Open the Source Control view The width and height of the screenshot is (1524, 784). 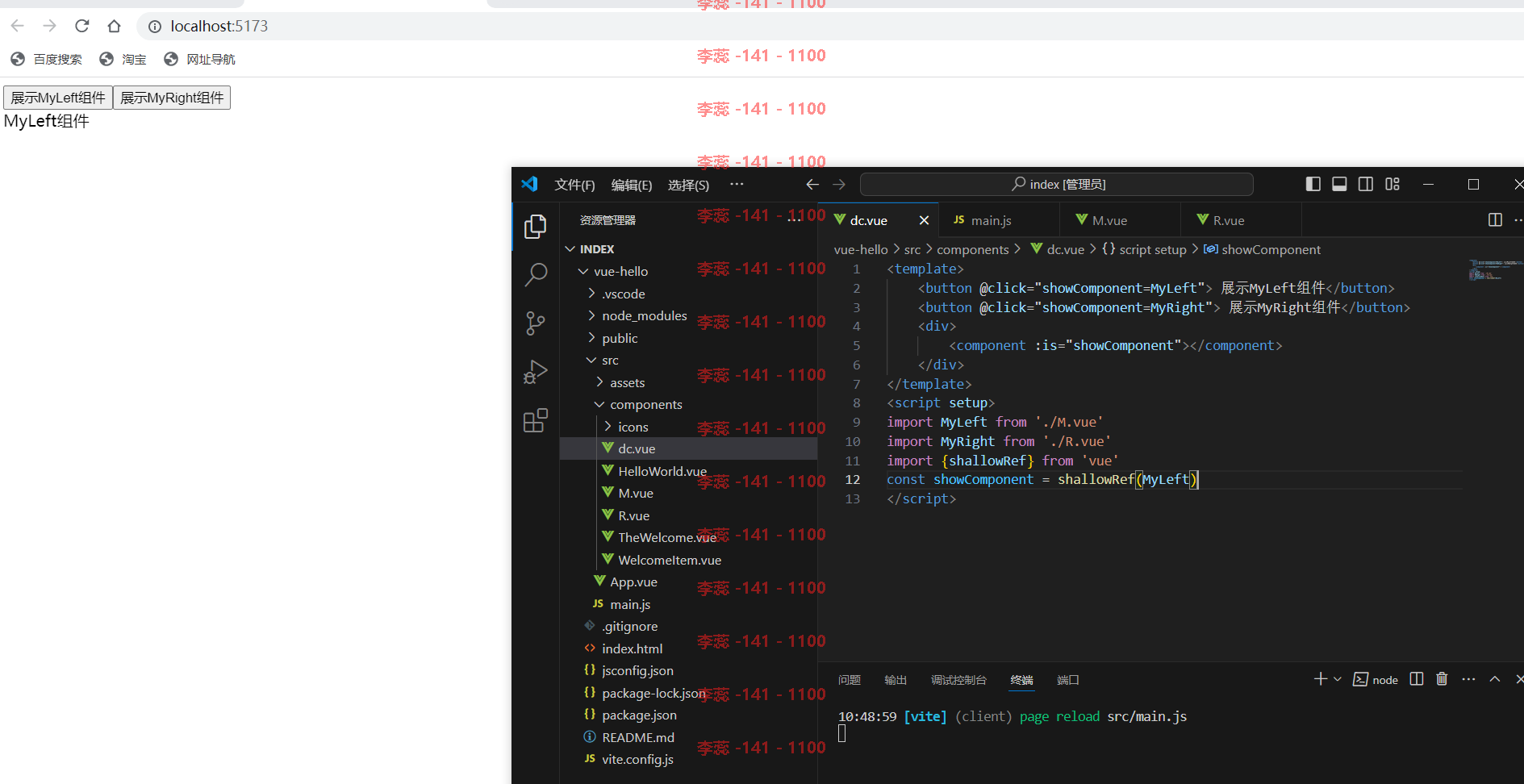point(536,323)
